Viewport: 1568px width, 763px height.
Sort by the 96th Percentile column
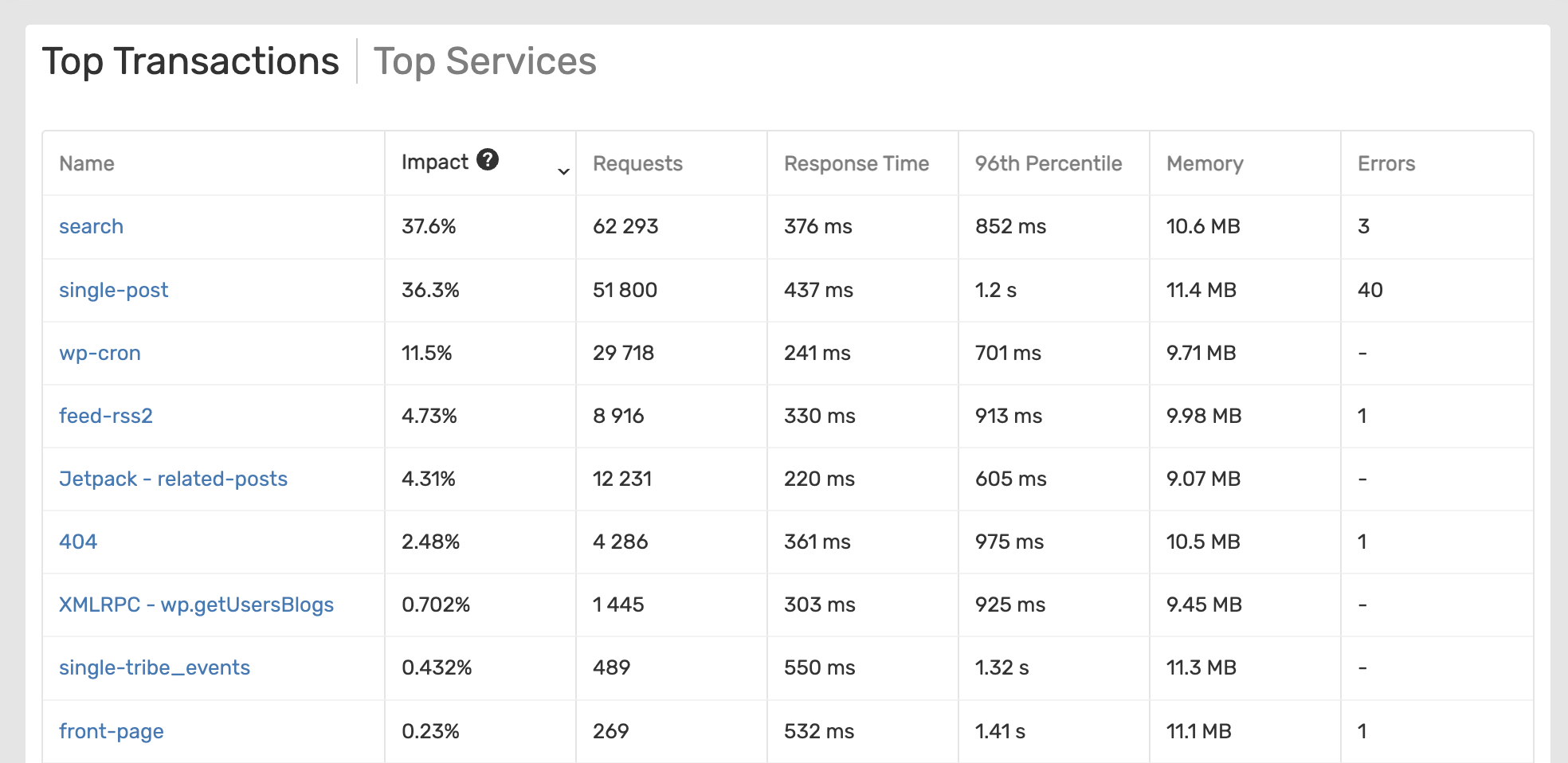(1048, 163)
